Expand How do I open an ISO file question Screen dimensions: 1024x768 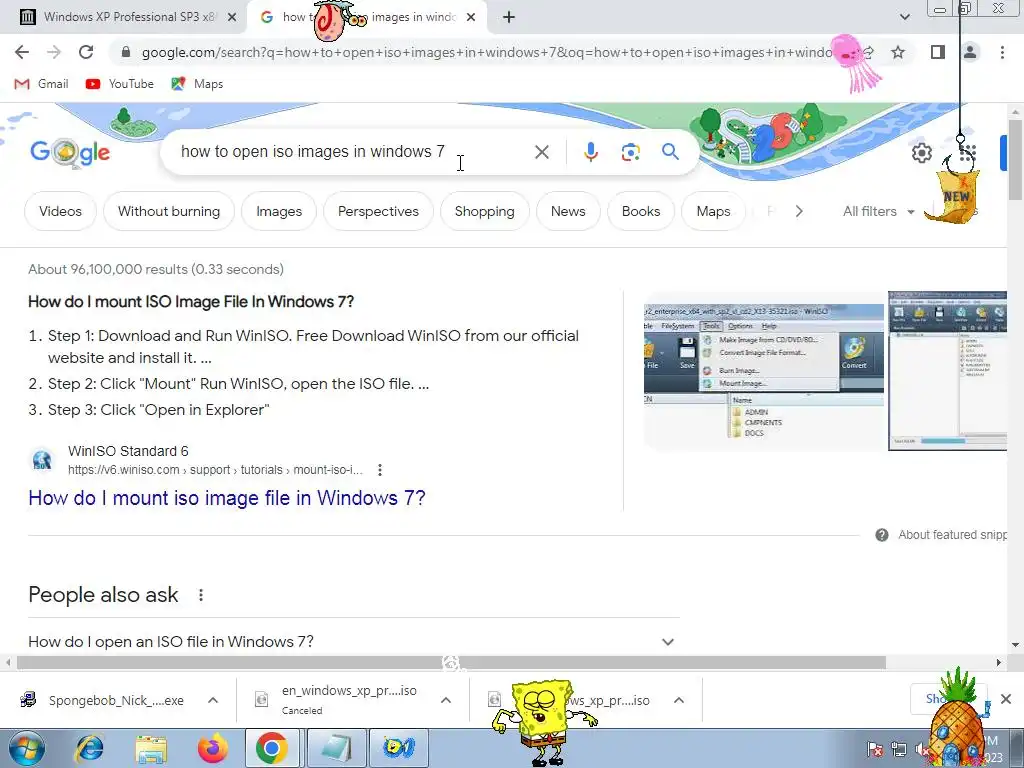click(x=353, y=642)
